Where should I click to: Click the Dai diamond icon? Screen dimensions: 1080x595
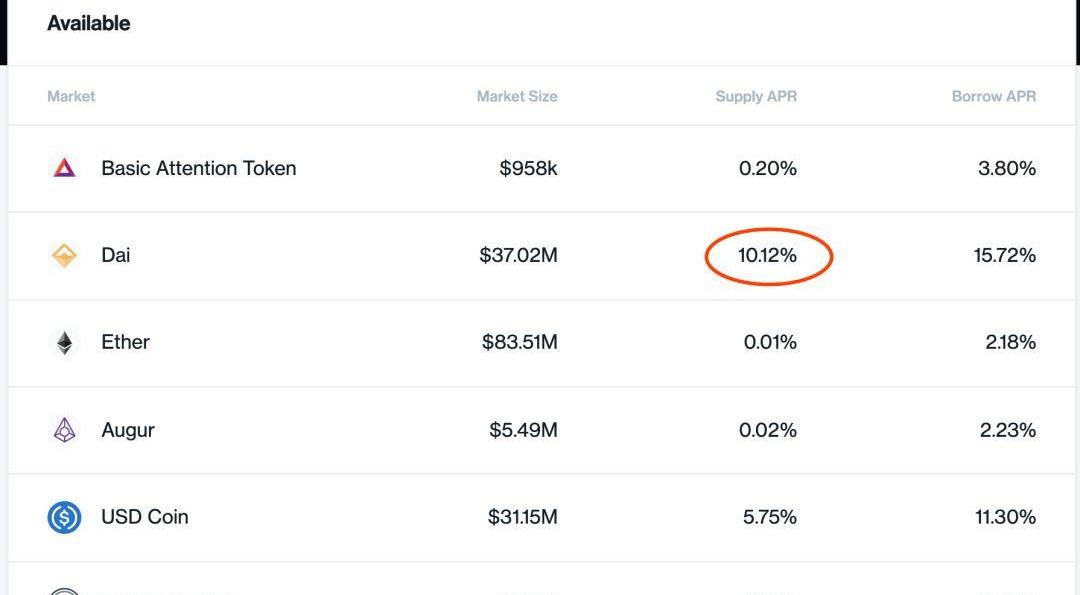(64, 255)
